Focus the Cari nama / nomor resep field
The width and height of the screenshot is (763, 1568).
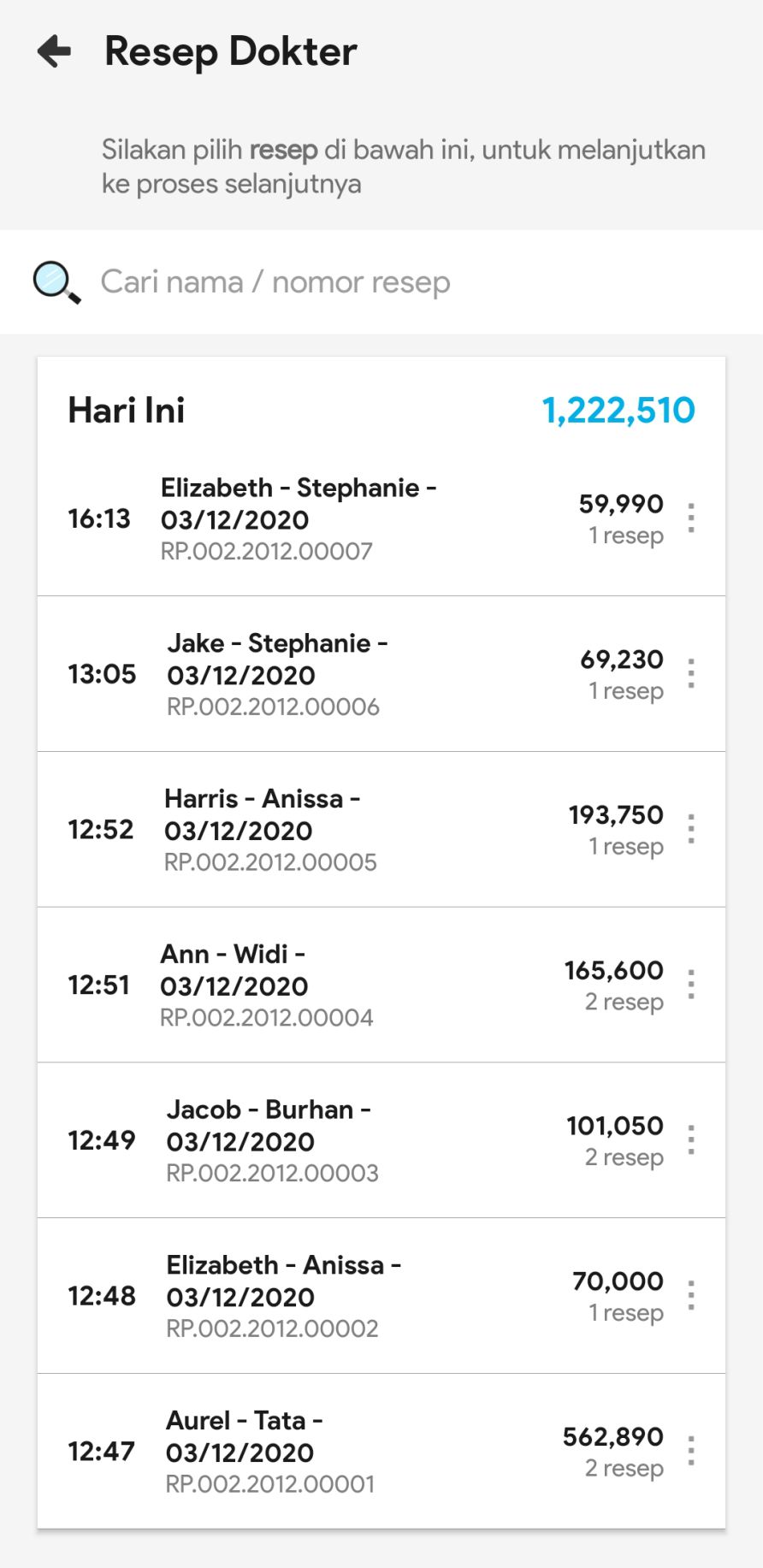pos(385,282)
